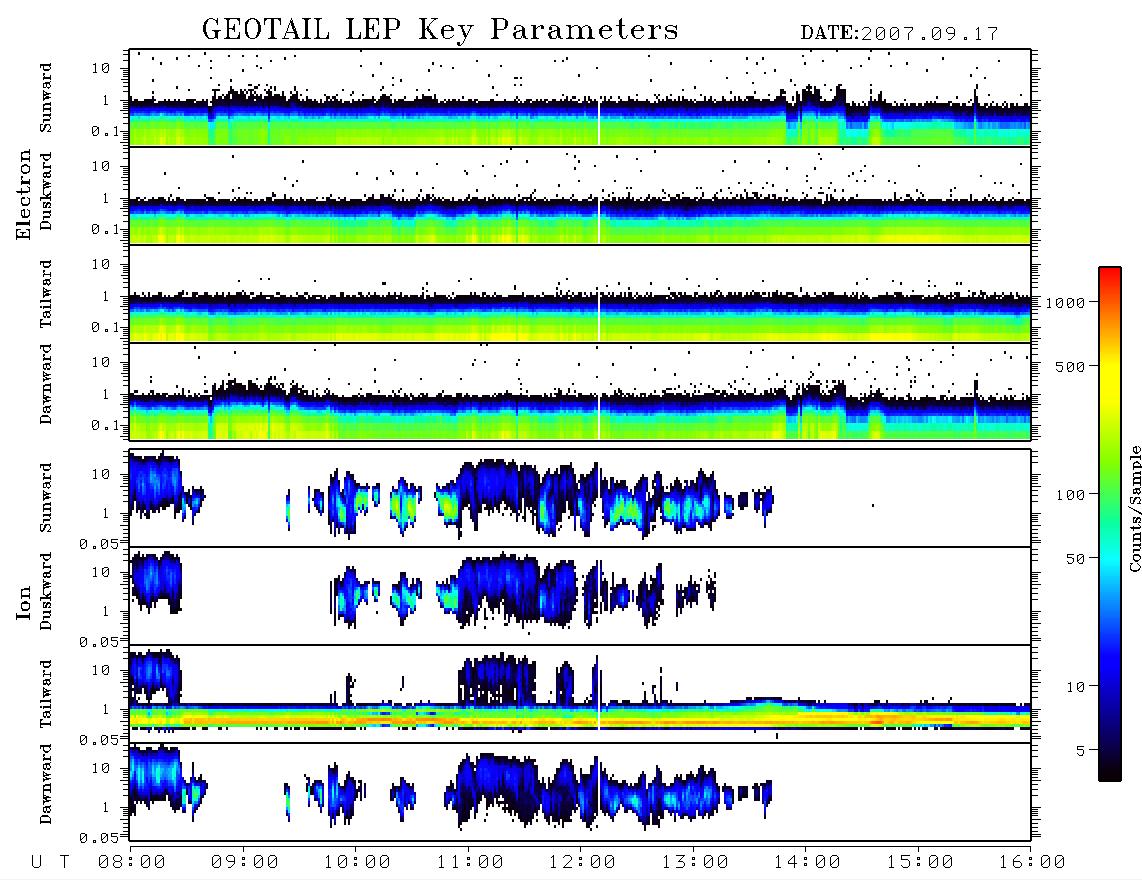Click the Electron Dawnward spectrogram panel
The width and height of the screenshot is (1142, 880).
tap(580, 392)
